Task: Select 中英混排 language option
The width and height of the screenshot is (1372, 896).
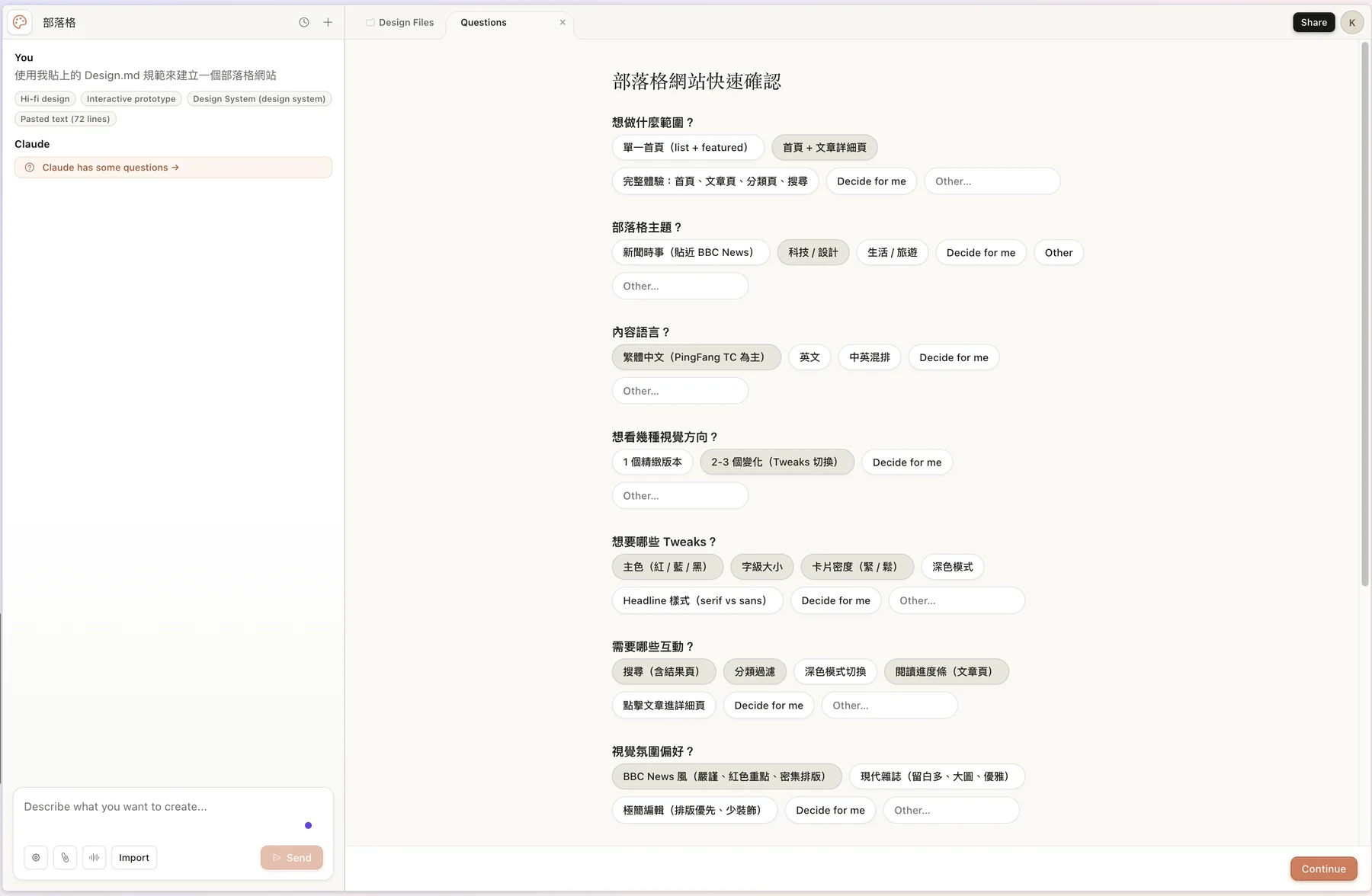Action: pyautogui.click(x=870, y=357)
